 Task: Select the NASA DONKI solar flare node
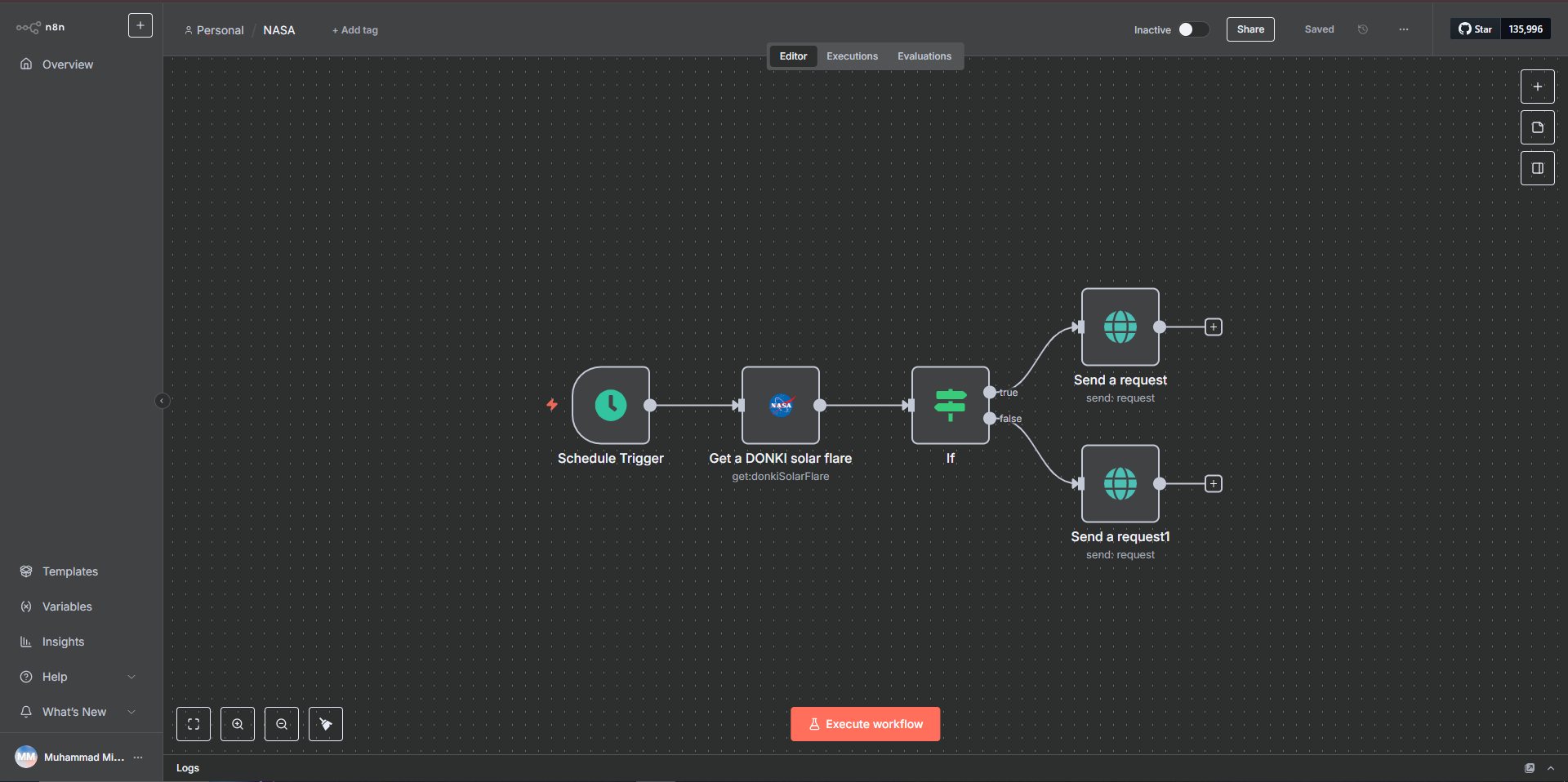point(780,405)
